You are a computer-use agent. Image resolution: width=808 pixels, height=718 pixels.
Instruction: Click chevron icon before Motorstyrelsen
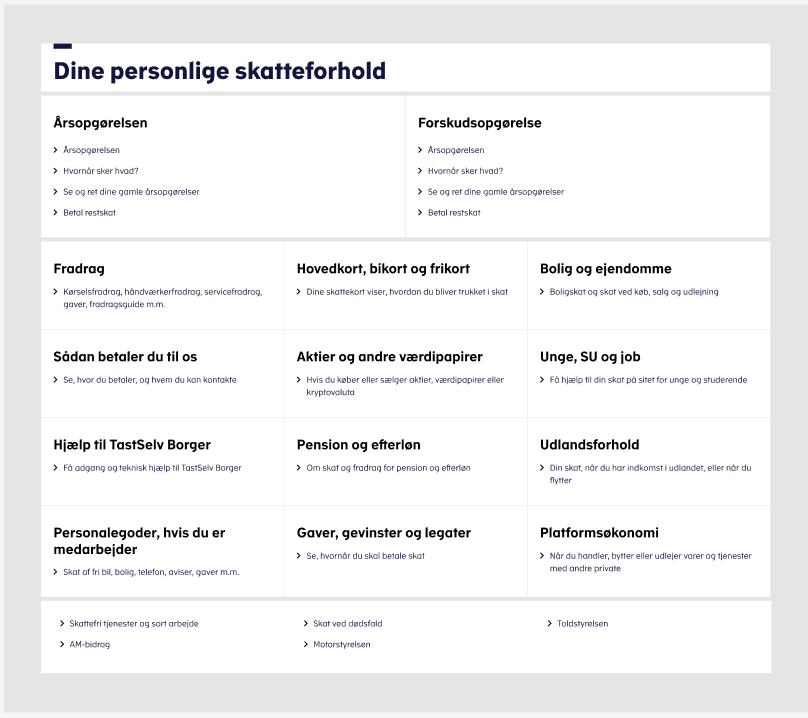305,645
